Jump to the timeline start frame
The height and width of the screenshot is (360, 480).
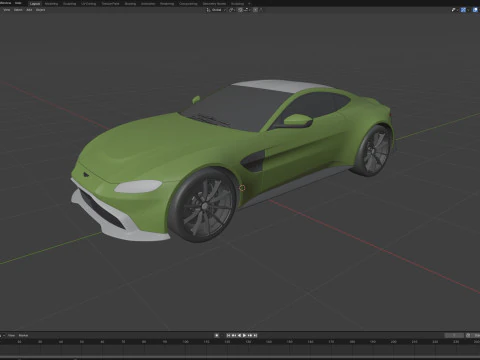228,335
